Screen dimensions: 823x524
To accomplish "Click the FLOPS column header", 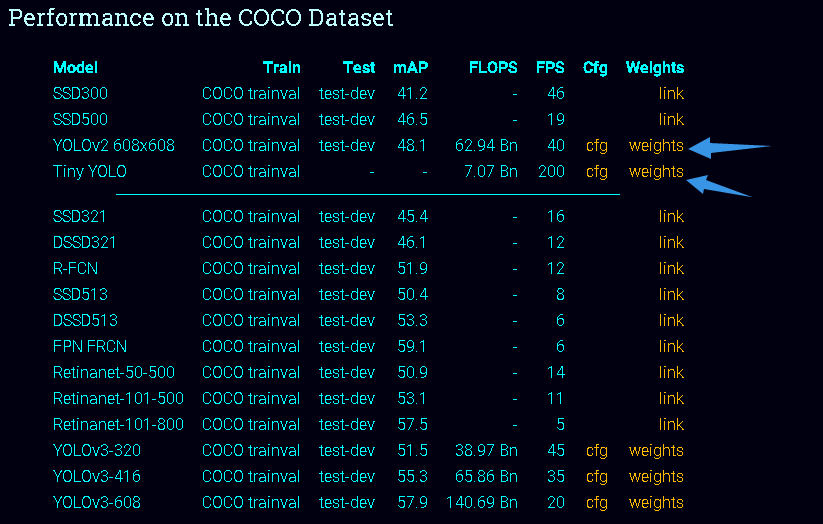I will point(493,67).
